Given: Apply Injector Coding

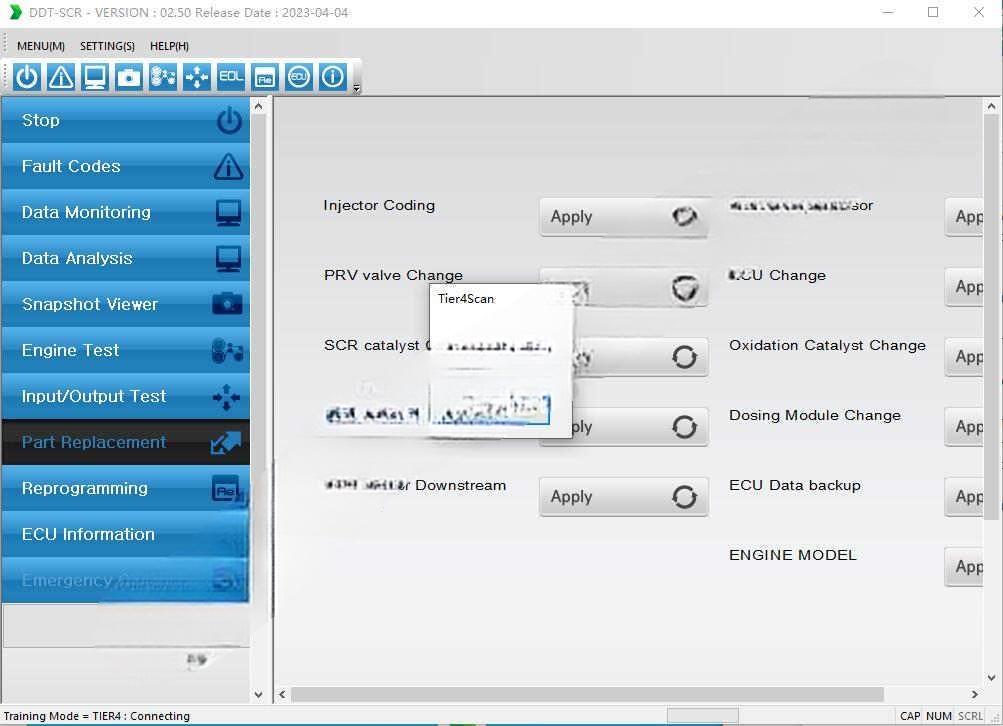Looking at the screenshot, I should pyautogui.click(x=623, y=217).
